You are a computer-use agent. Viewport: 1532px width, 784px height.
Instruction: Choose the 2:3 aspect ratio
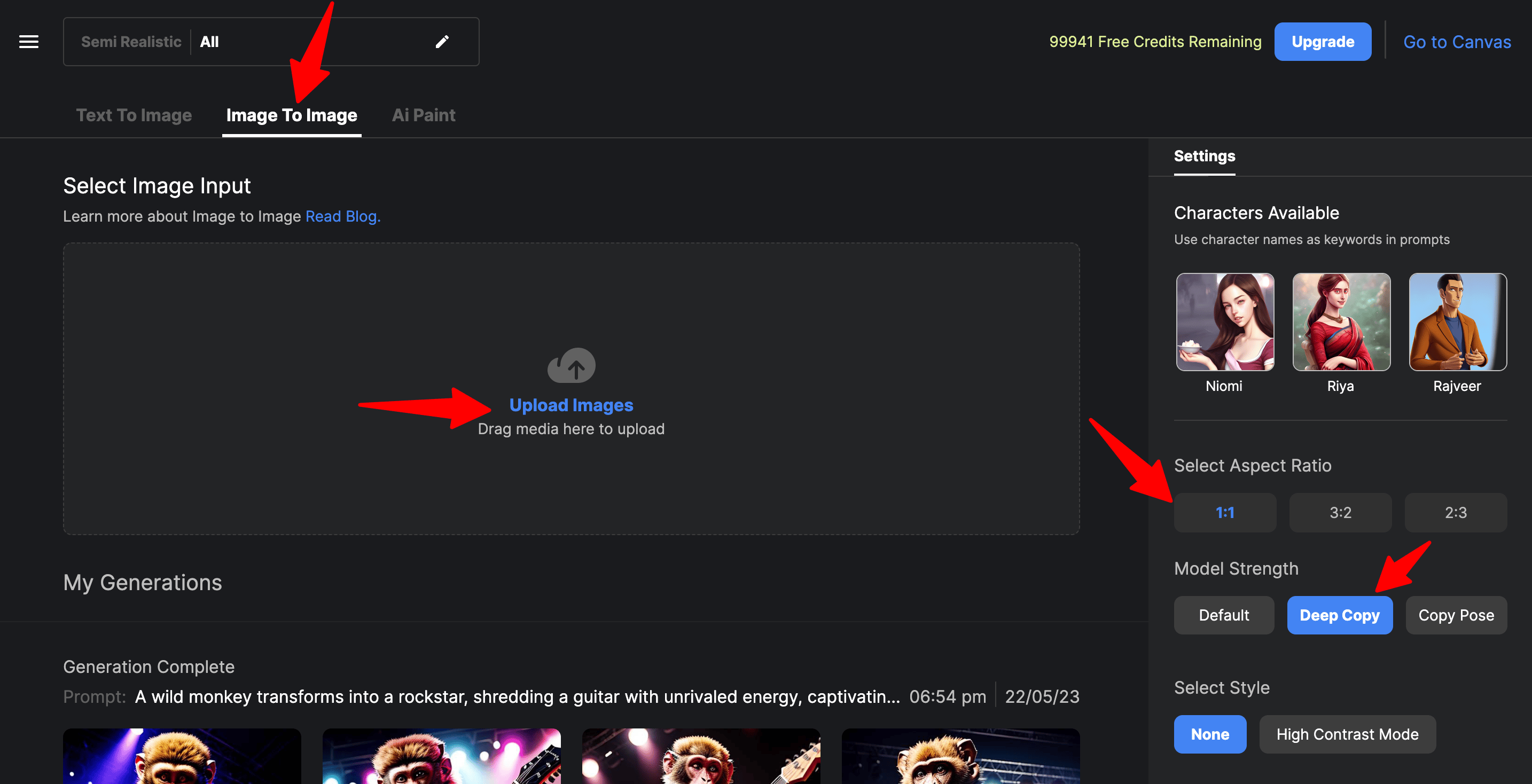coord(1455,512)
